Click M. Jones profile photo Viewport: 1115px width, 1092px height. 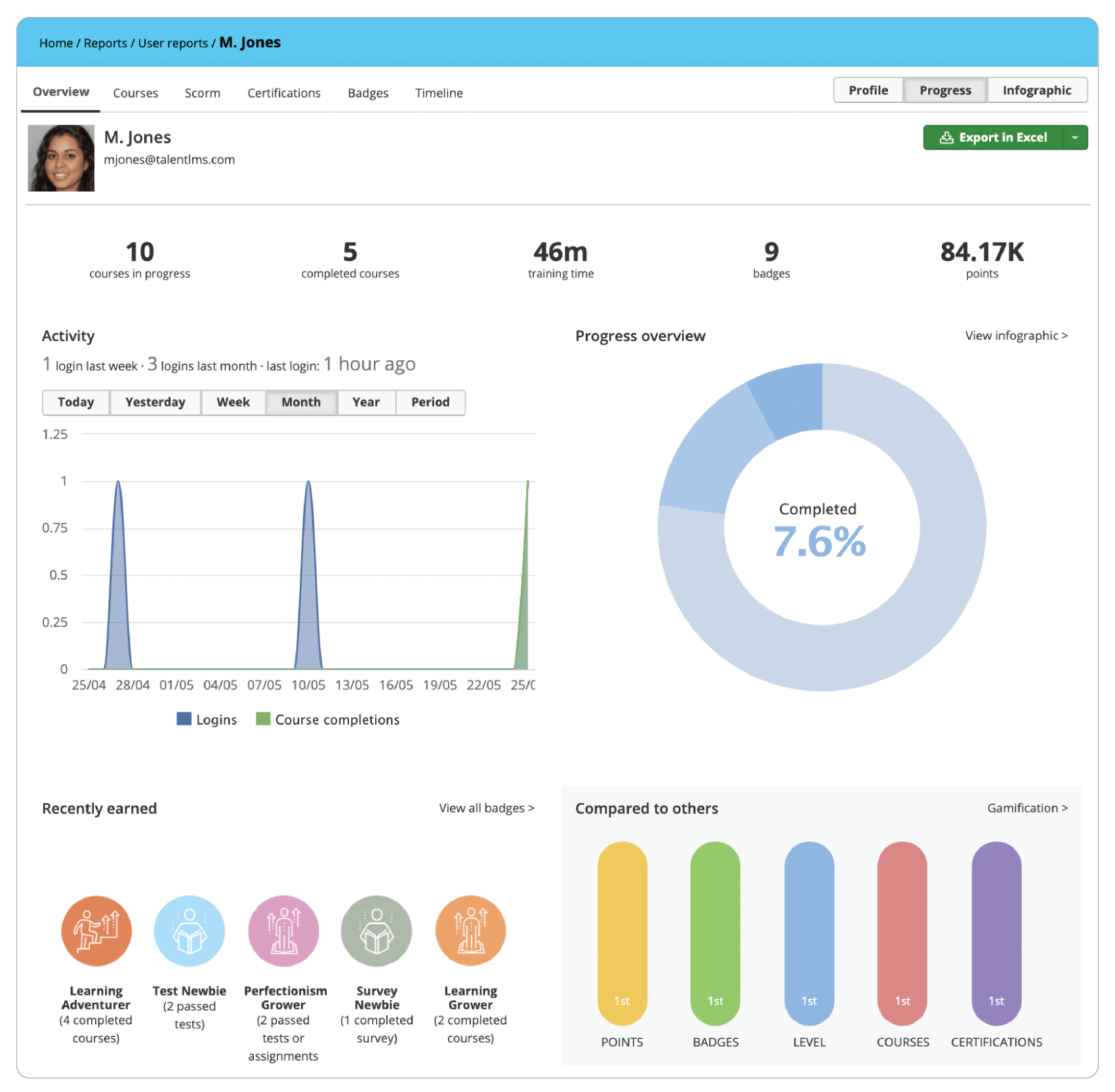(61, 158)
